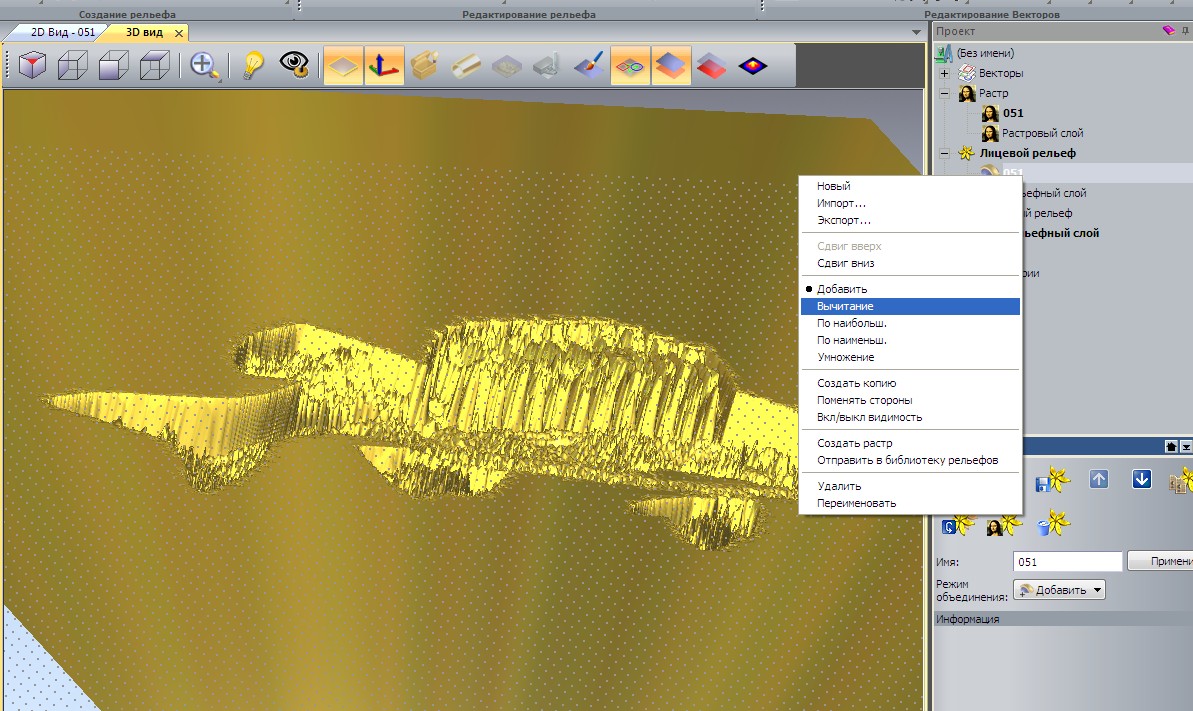Click the isometric view cube icon
Viewport: 1193px width, 711px height.
(x=34, y=67)
